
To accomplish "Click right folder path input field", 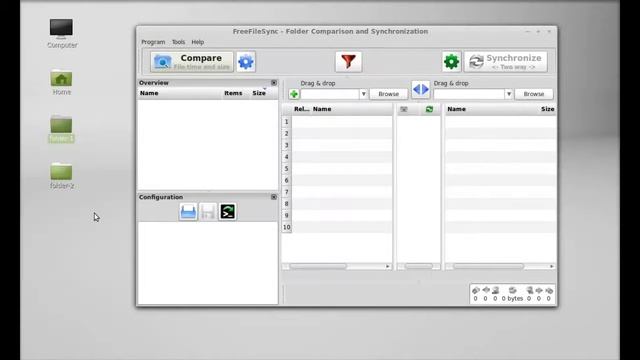I will [x=469, y=94].
